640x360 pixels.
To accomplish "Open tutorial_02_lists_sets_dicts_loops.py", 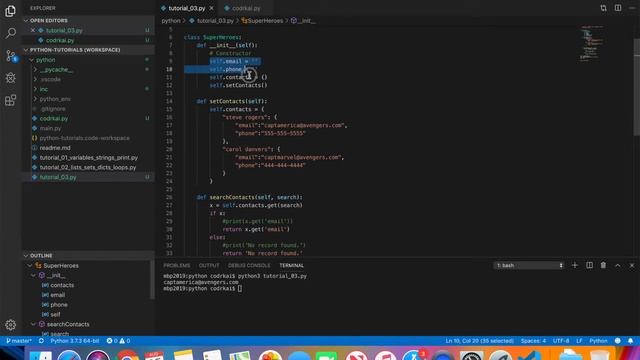I will pyautogui.click(x=88, y=167).
